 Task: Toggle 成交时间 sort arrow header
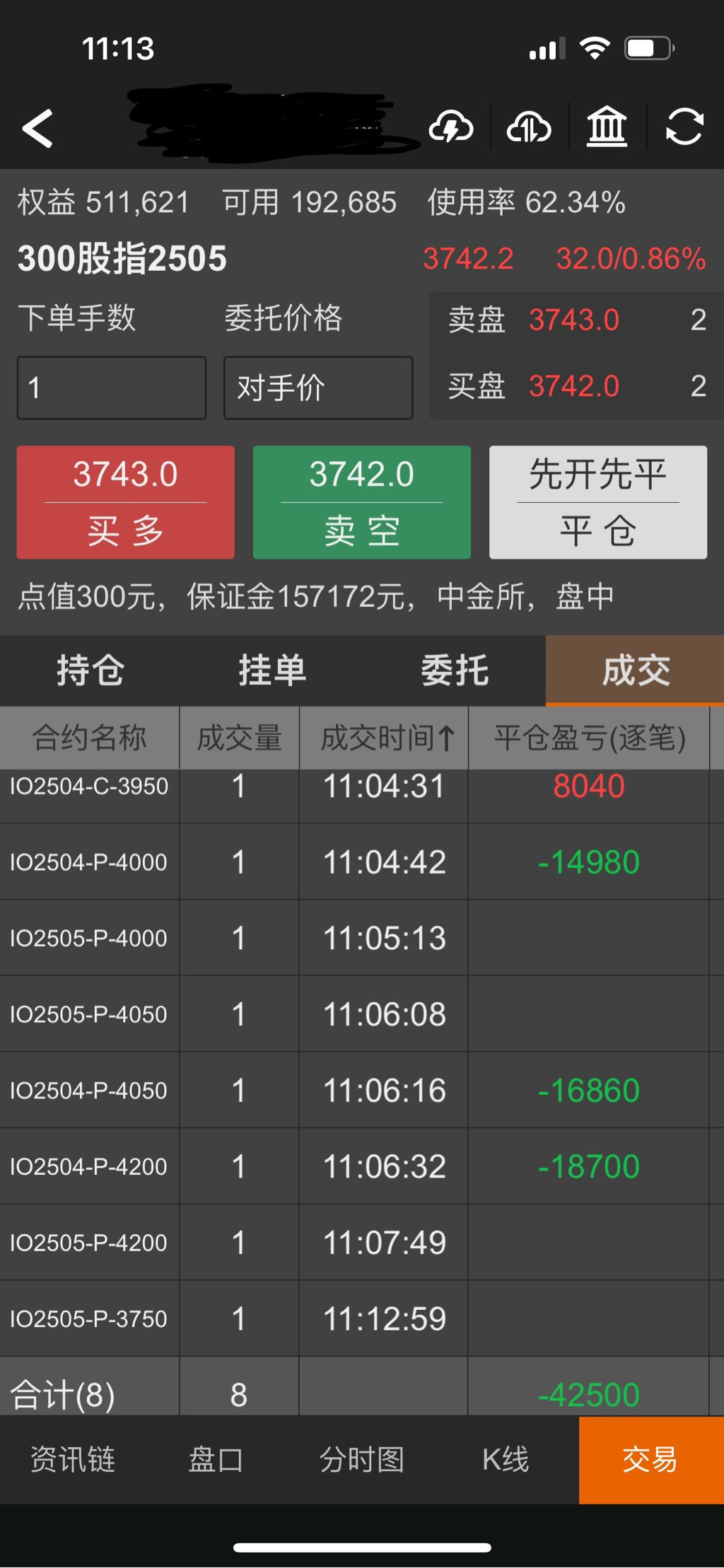tap(384, 738)
